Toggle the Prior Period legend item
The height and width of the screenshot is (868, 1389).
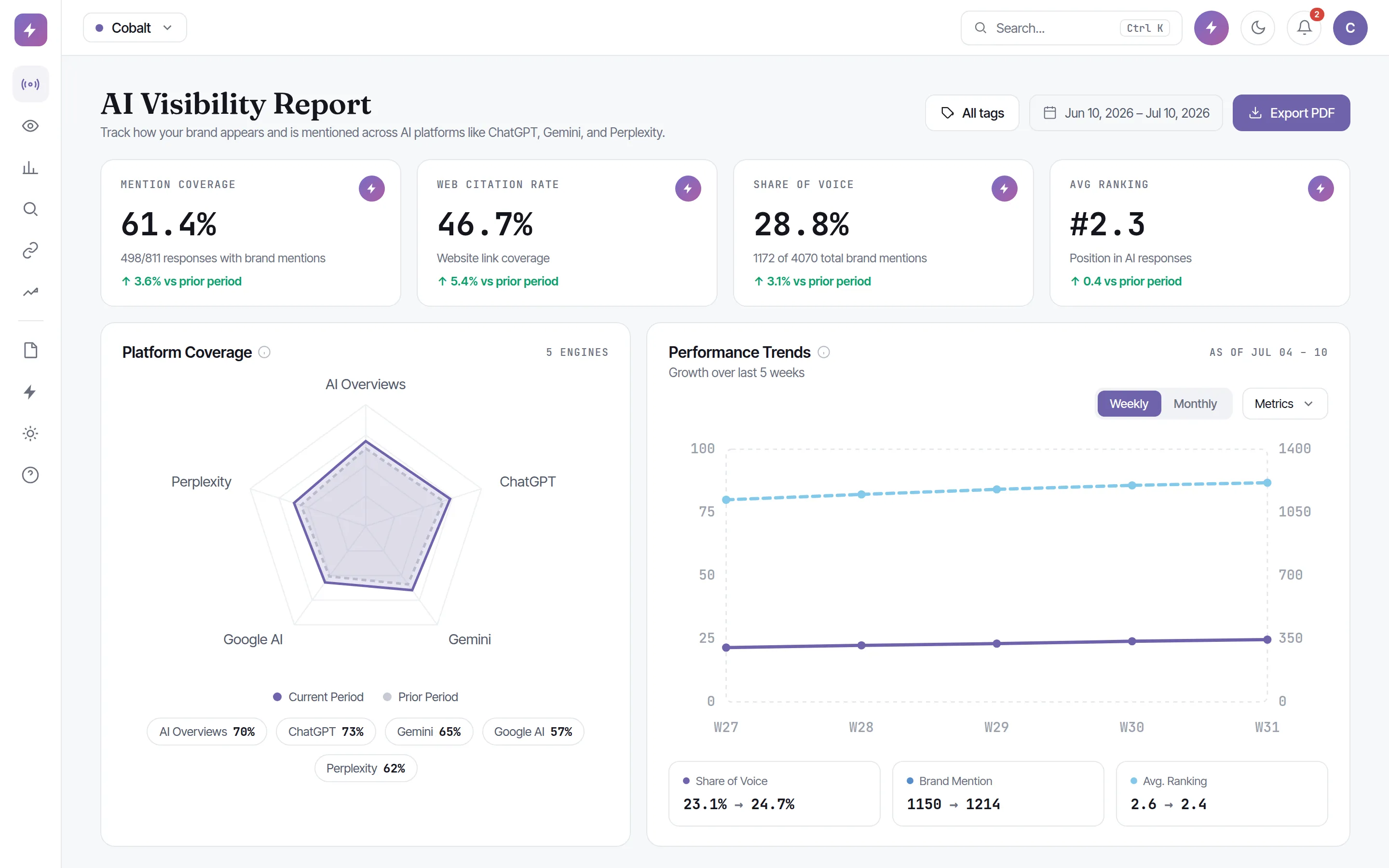(x=420, y=697)
